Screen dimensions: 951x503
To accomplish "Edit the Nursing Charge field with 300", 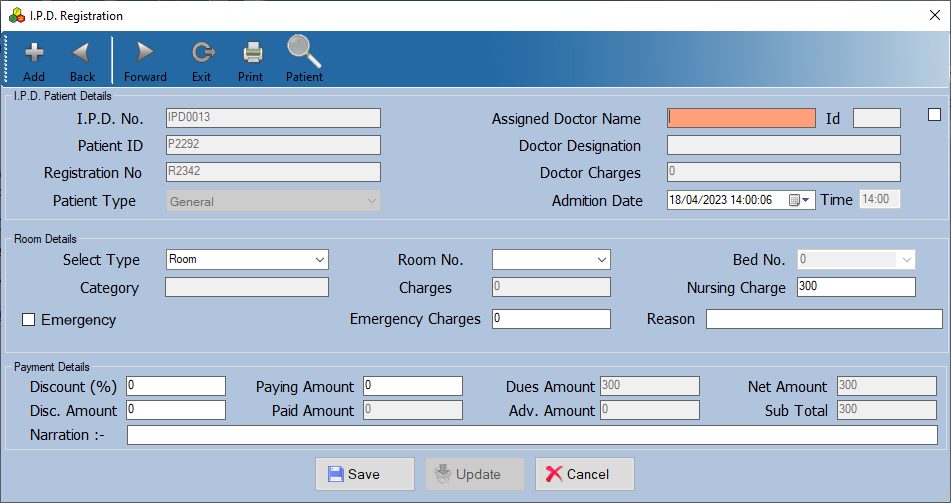I will [856, 287].
